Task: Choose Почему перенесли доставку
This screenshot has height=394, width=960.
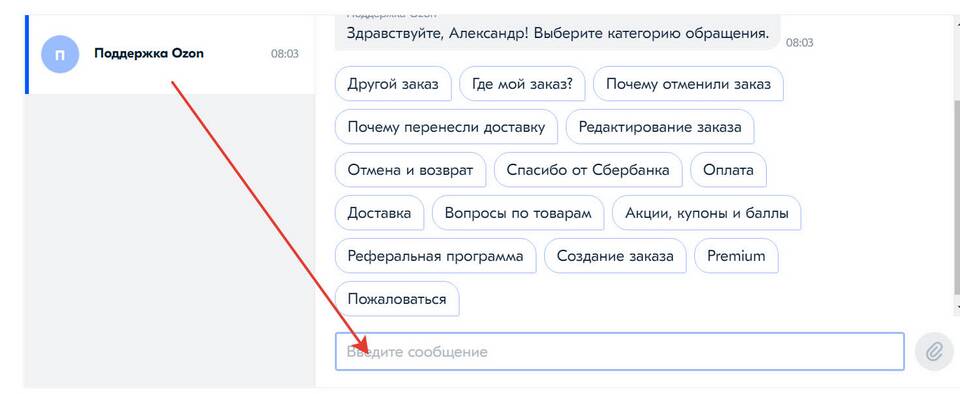Action: [x=446, y=127]
